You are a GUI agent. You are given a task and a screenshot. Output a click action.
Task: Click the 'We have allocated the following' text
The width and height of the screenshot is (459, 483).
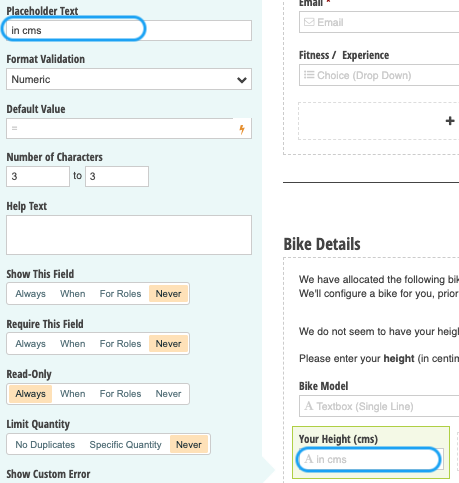379,279
